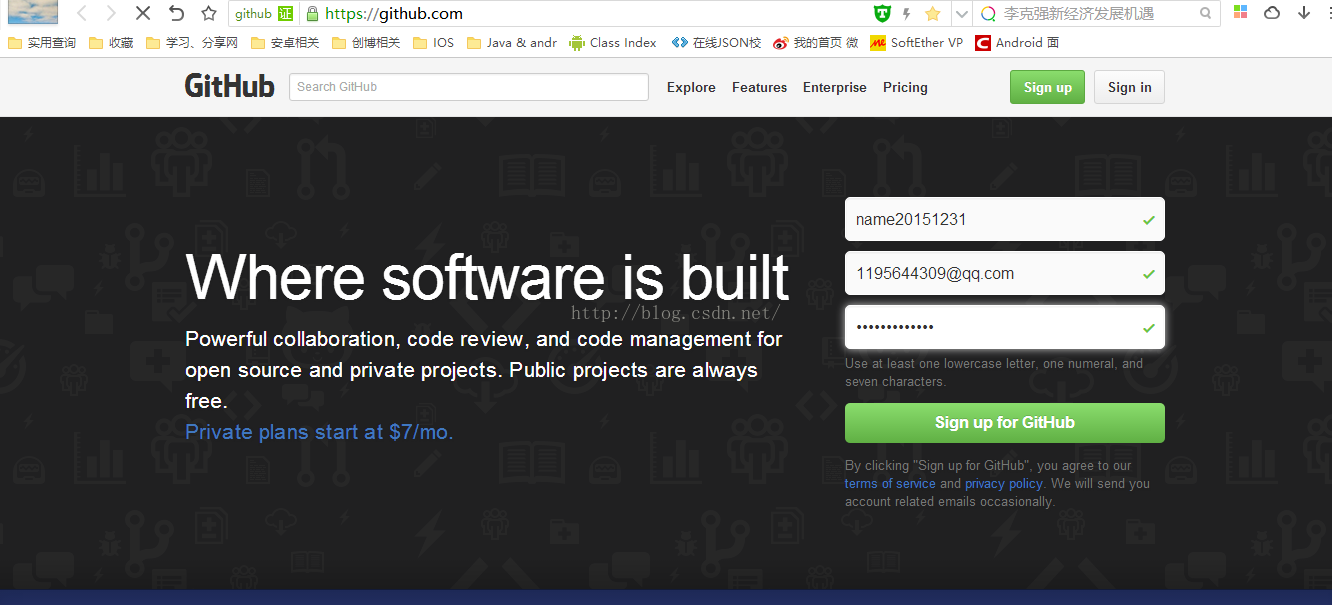
Task: Open the 我的首页 微 Weibo bookmark
Action: [816, 43]
